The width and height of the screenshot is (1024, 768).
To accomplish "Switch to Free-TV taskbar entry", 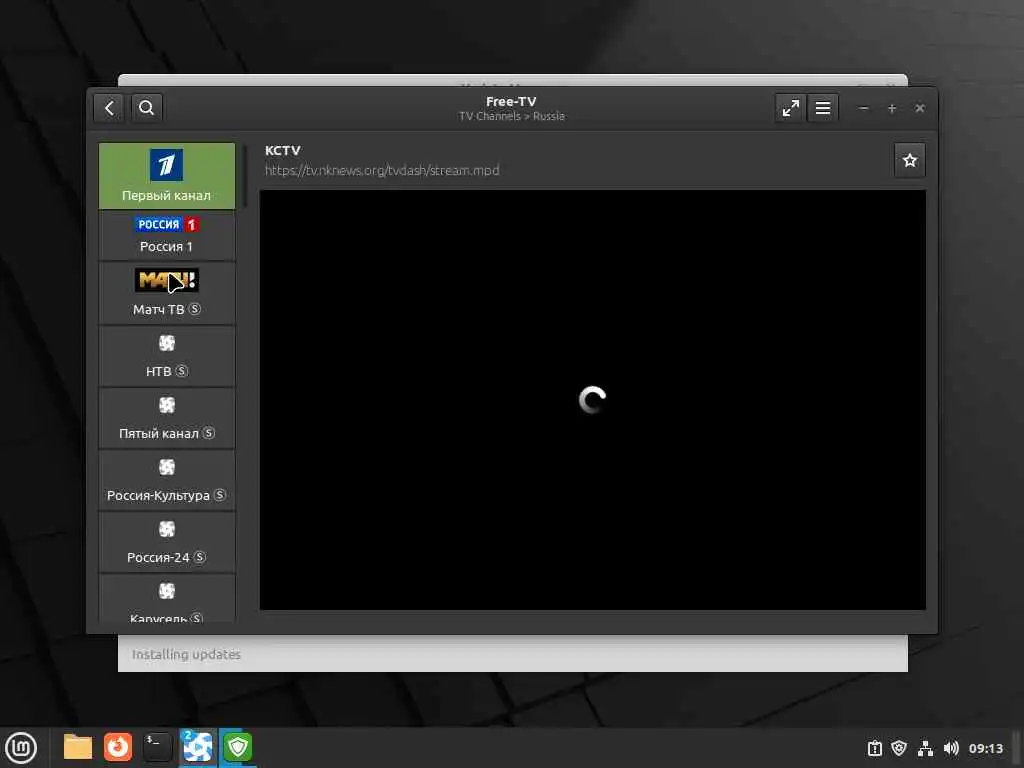I will [197, 747].
